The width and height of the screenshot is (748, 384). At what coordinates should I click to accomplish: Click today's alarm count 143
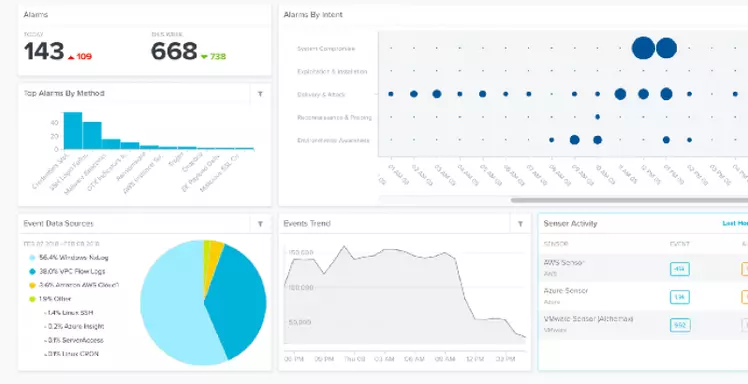tap(44, 51)
